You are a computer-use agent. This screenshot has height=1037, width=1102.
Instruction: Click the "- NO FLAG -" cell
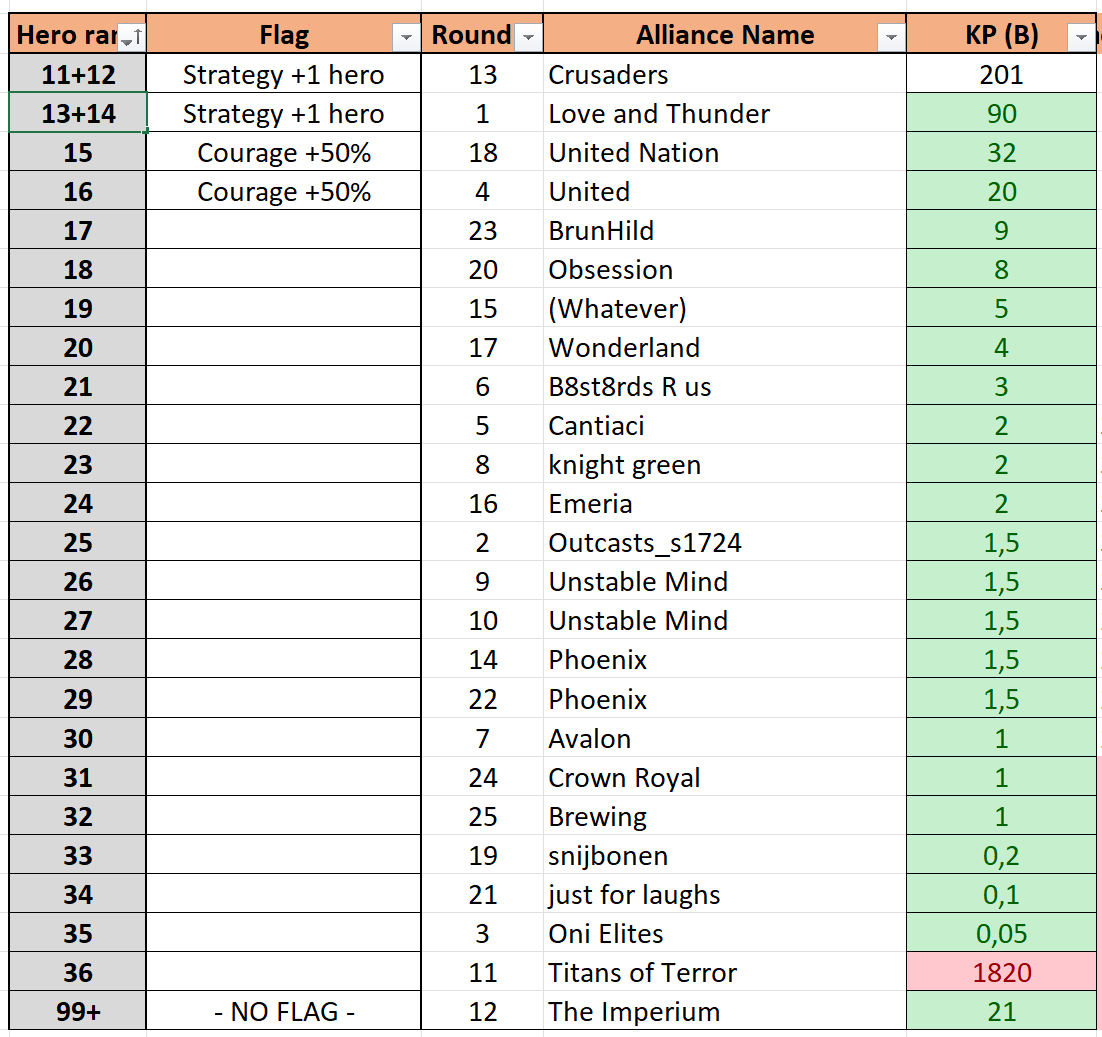tap(284, 1011)
